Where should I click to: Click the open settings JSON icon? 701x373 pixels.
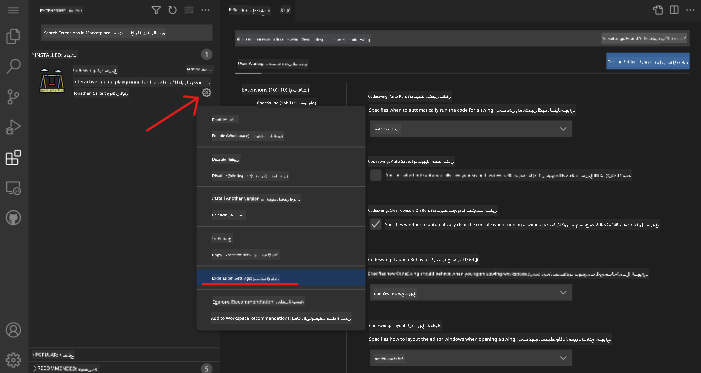pyautogui.click(x=658, y=10)
